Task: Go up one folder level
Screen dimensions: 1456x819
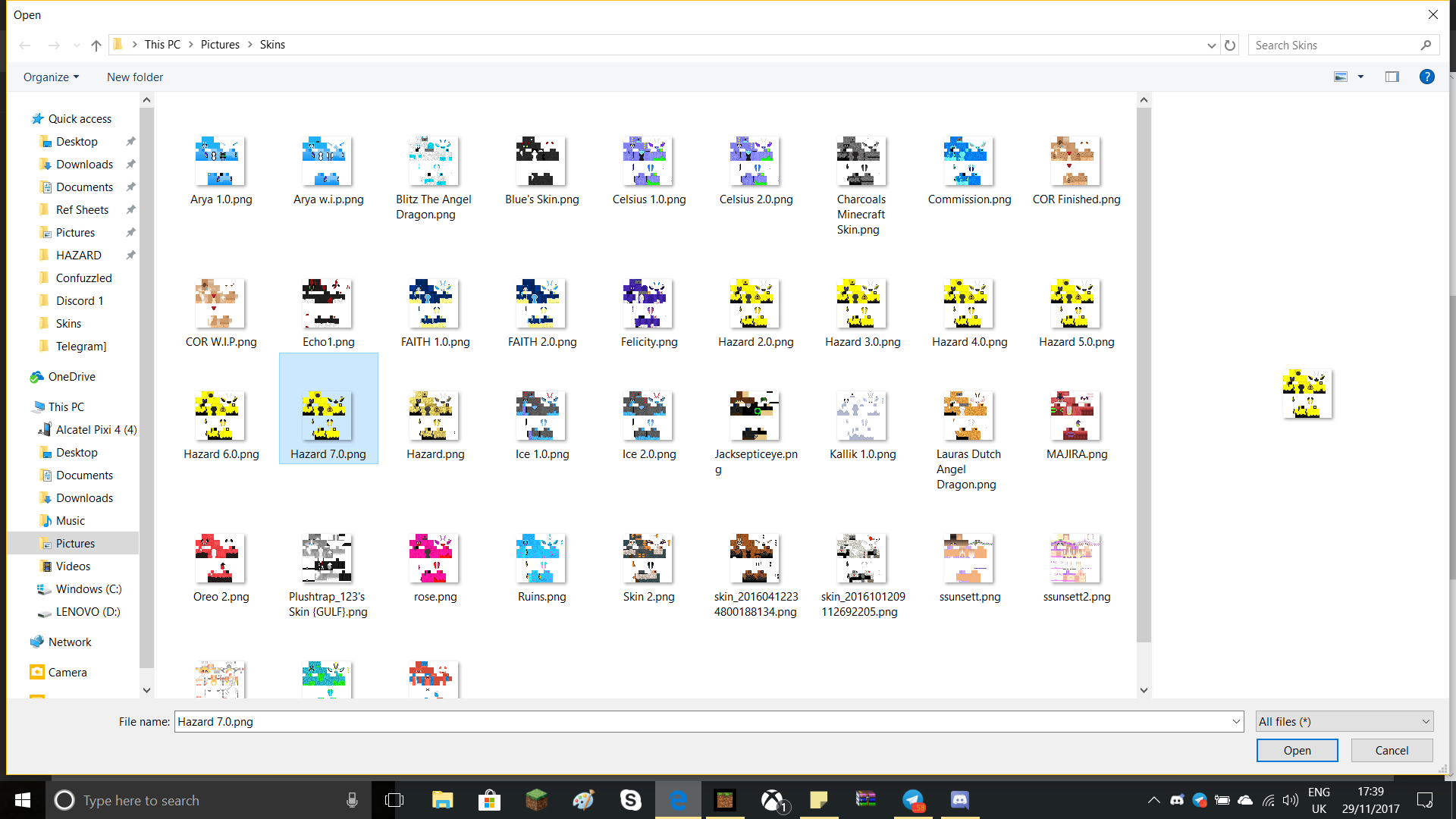Action: (x=96, y=45)
